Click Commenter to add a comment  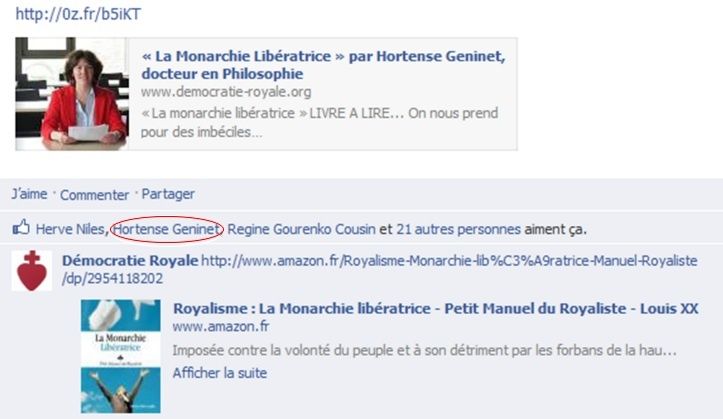click(95, 195)
